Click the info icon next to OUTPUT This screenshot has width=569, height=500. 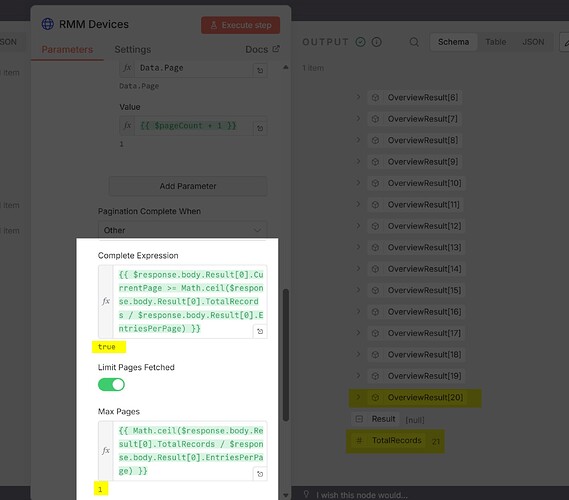[377, 42]
